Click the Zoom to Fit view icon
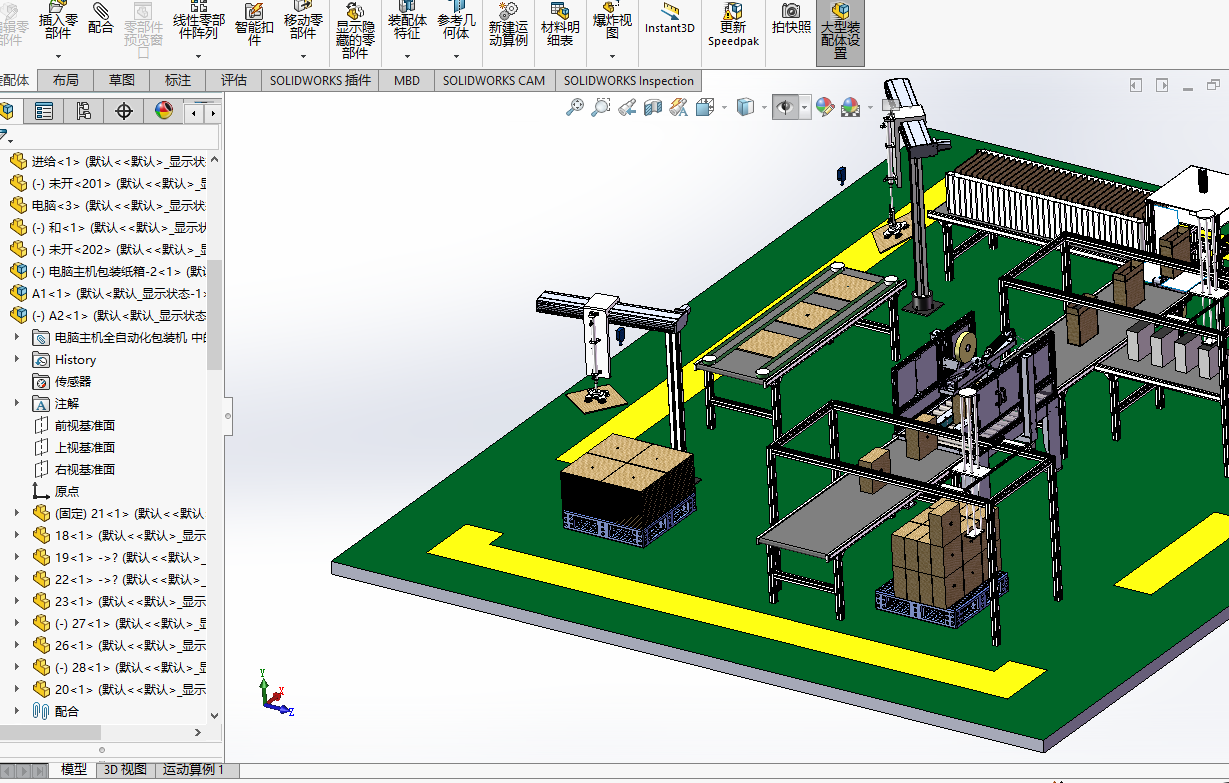The height and width of the screenshot is (783, 1229). (575, 107)
